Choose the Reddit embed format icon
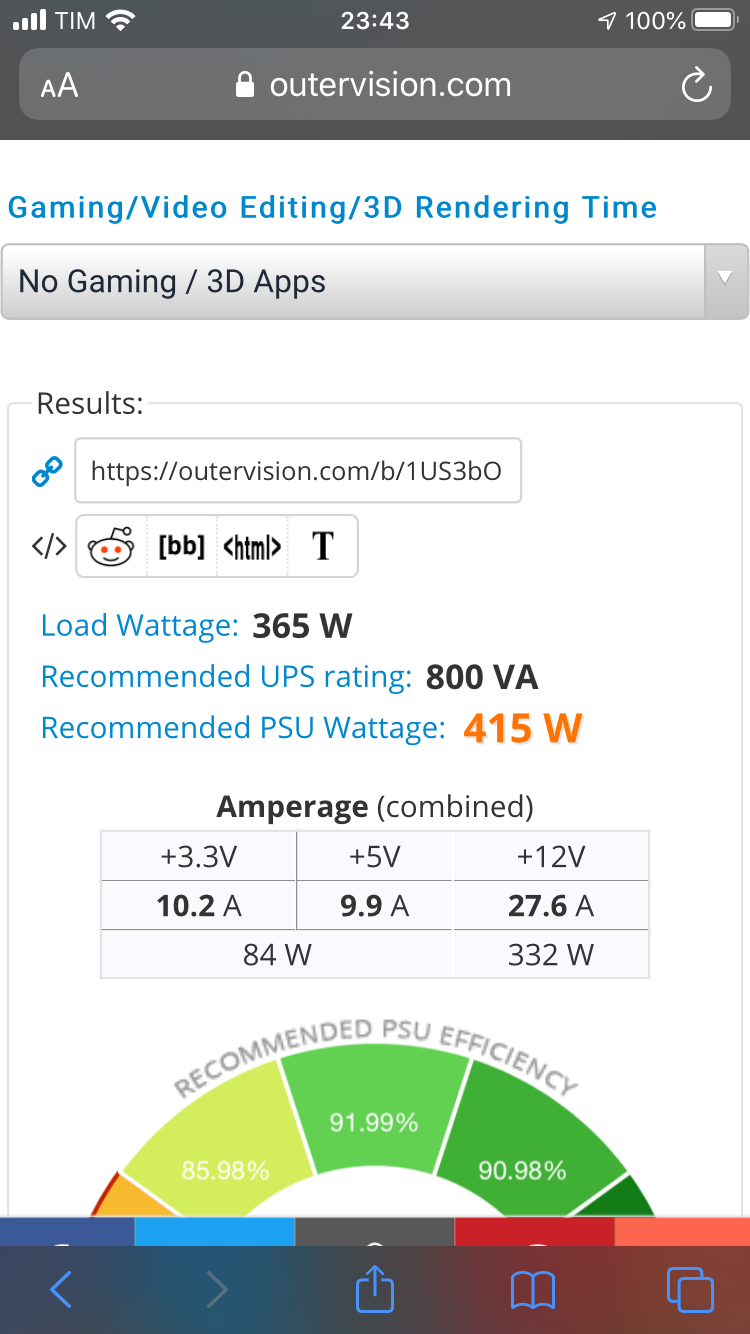Viewport: 750px width, 1334px height. tap(112, 547)
